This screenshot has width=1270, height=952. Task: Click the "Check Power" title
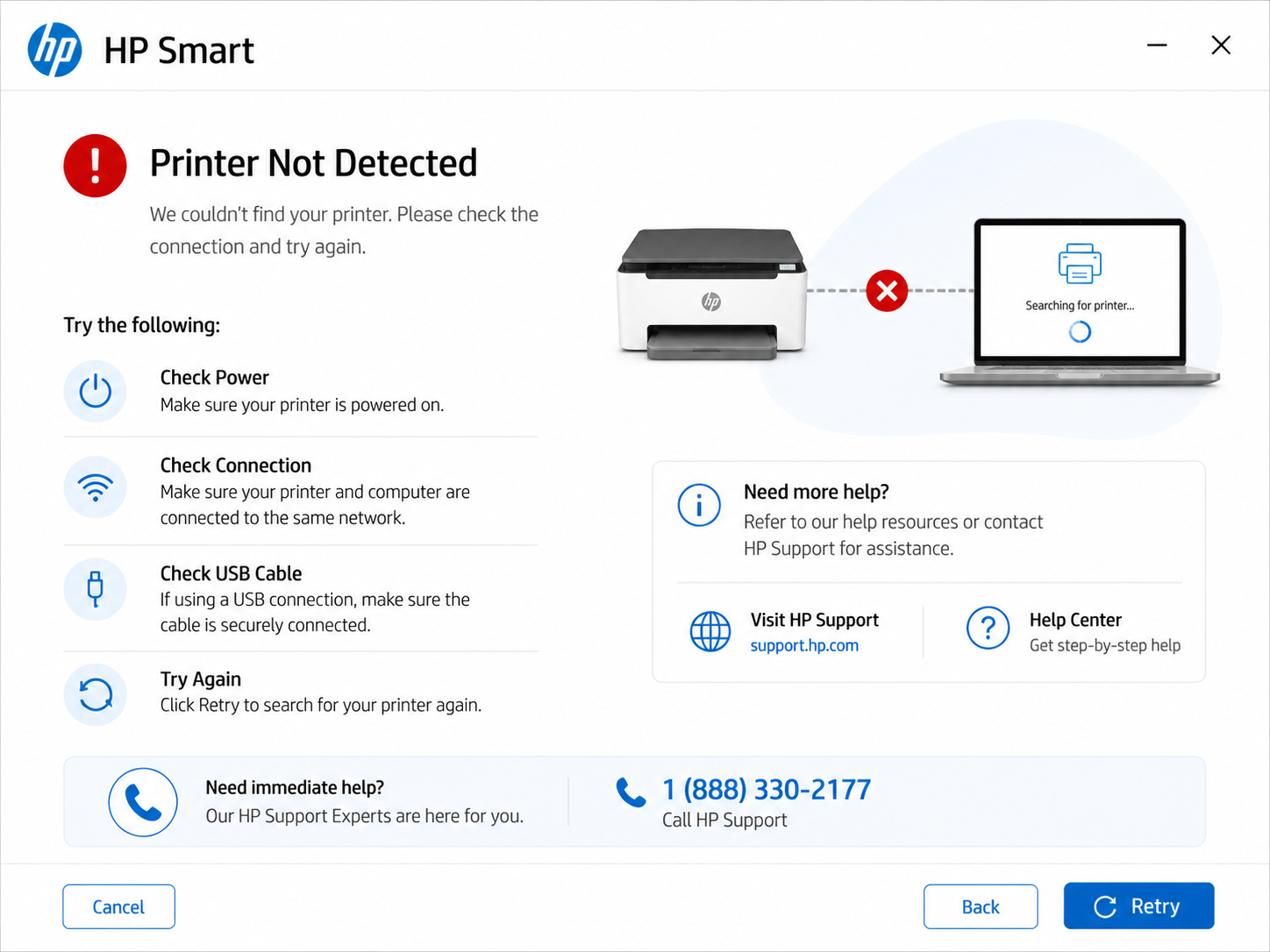click(214, 378)
